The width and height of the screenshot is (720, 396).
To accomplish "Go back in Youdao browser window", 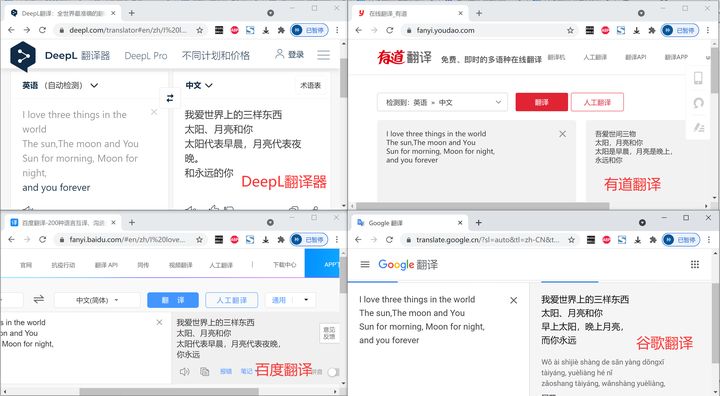I will pos(359,30).
